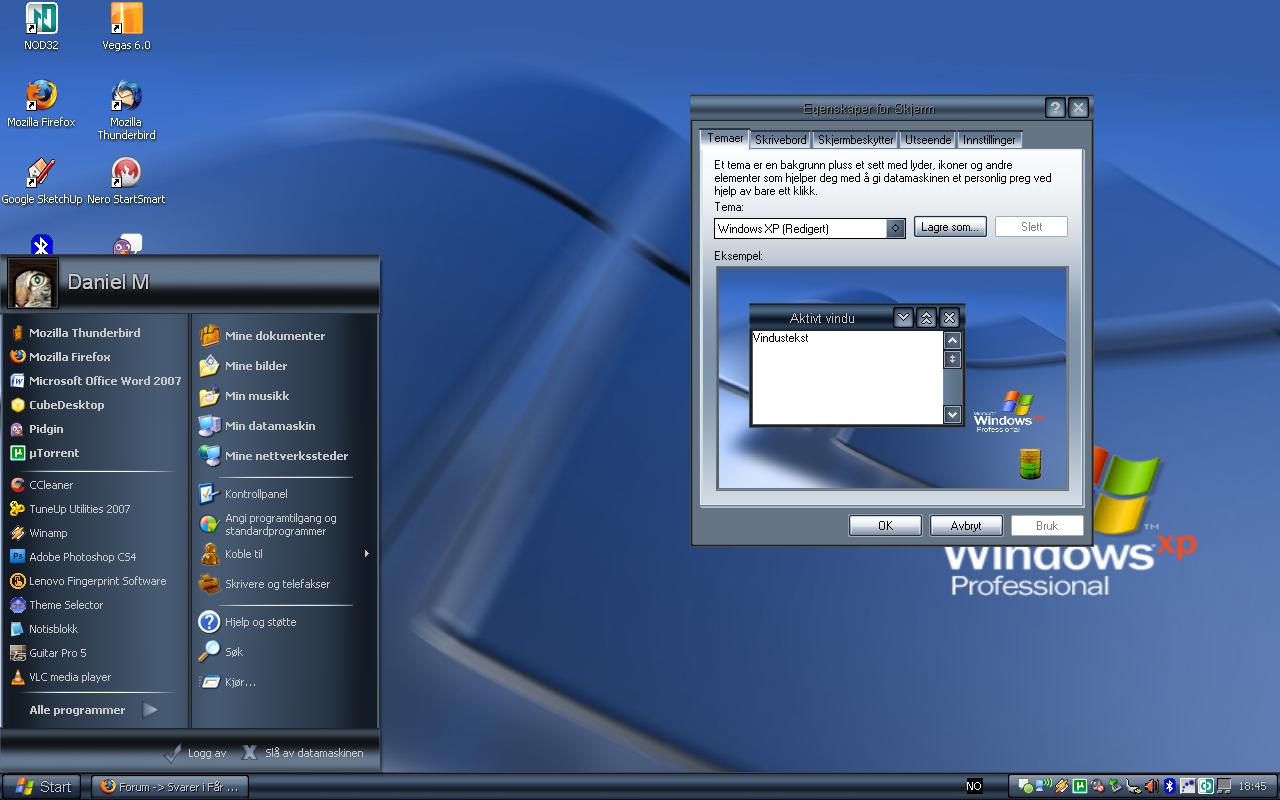Click the Start button
This screenshot has height=800, width=1280.
point(43,786)
